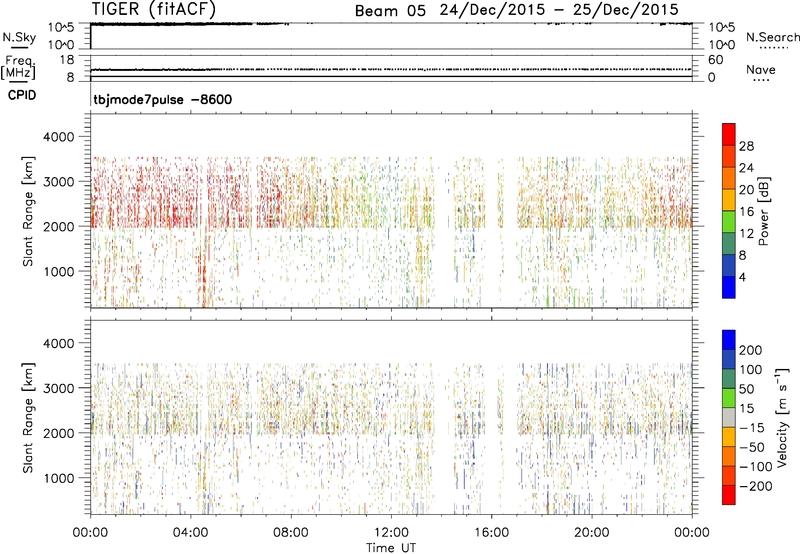Click the 20:00 time axis tick label

[591, 533]
